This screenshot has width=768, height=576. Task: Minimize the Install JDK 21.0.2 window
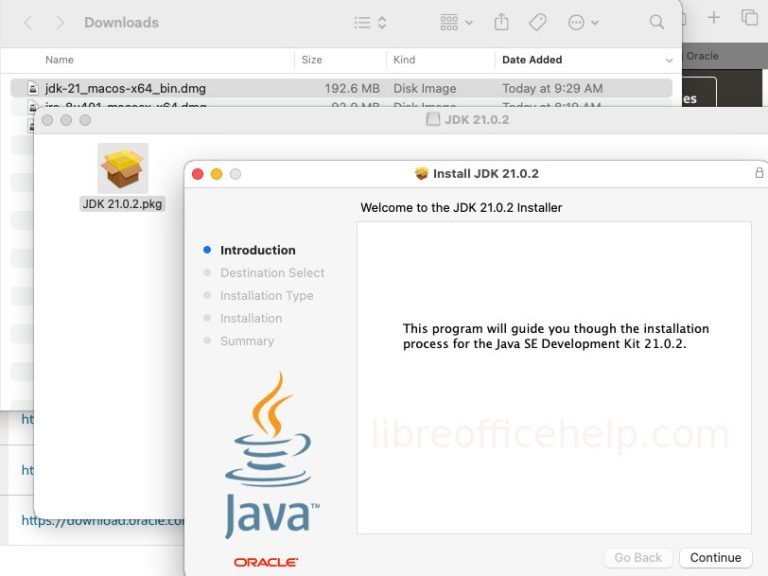(216, 174)
